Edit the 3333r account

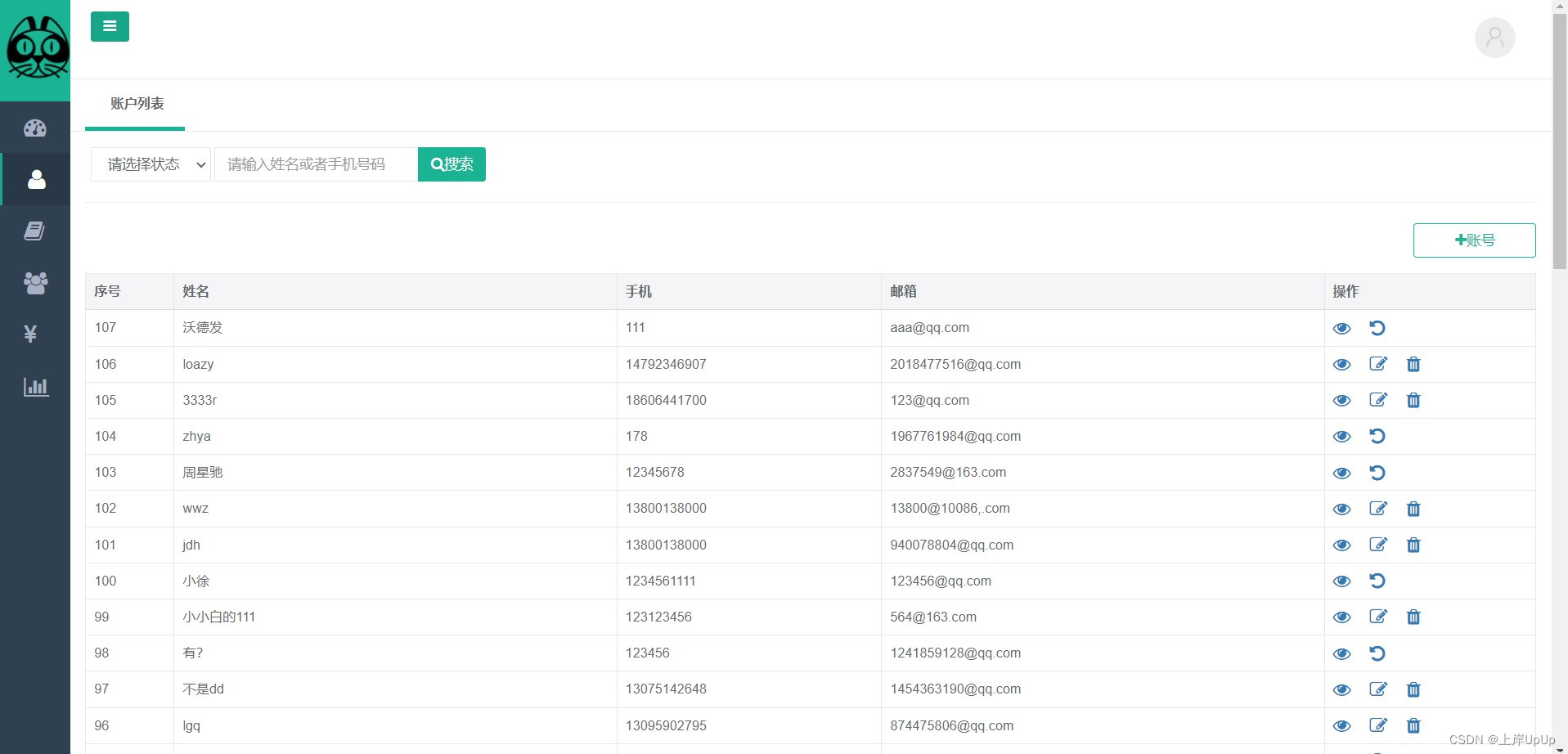click(x=1378, y=400)
